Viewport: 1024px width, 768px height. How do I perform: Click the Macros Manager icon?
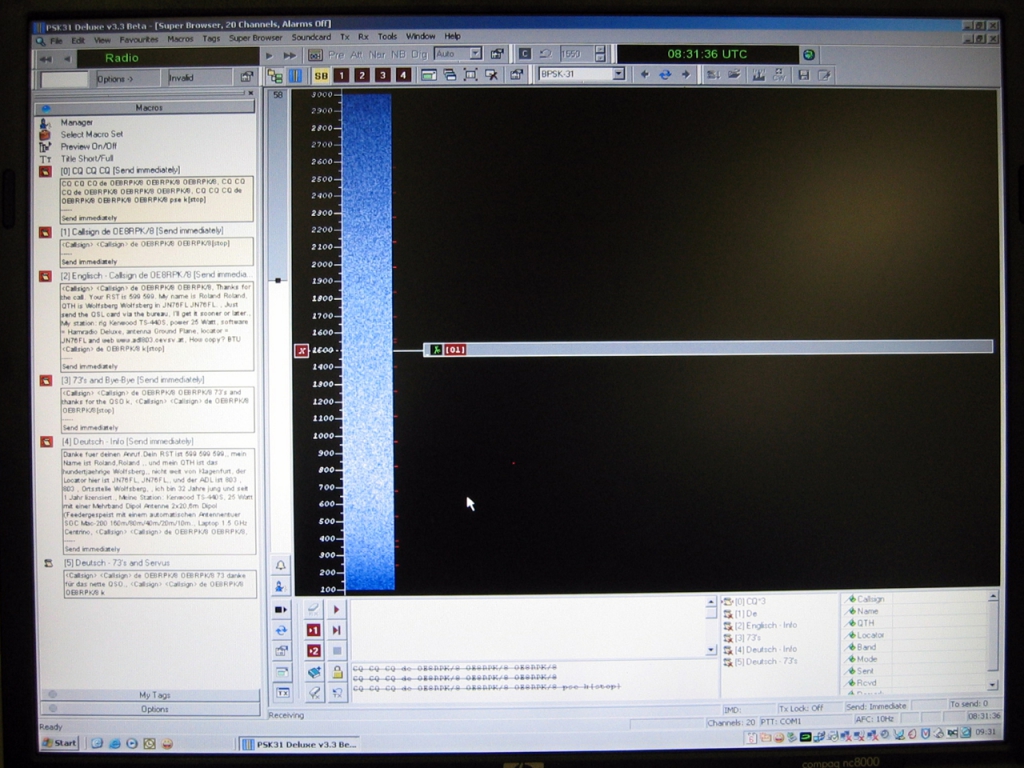(x=45, y=122)
